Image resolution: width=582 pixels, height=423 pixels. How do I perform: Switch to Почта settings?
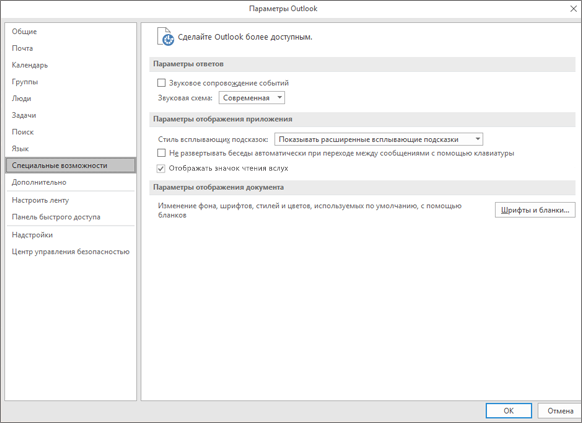point(71,48)
